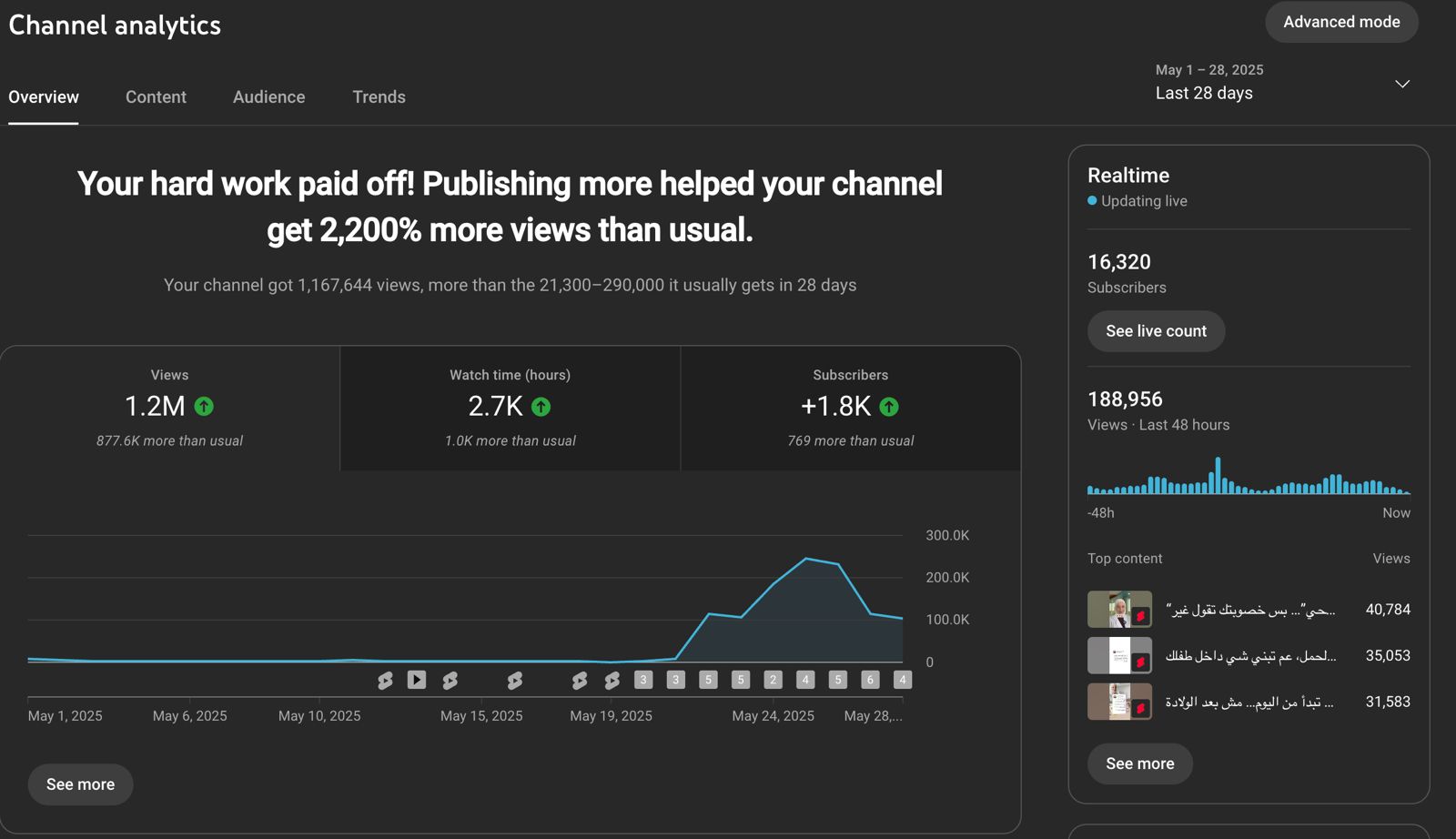The image size is (1456, 839).
Task: Click the 40,784 views value
Action: (x=1388, y=610)
